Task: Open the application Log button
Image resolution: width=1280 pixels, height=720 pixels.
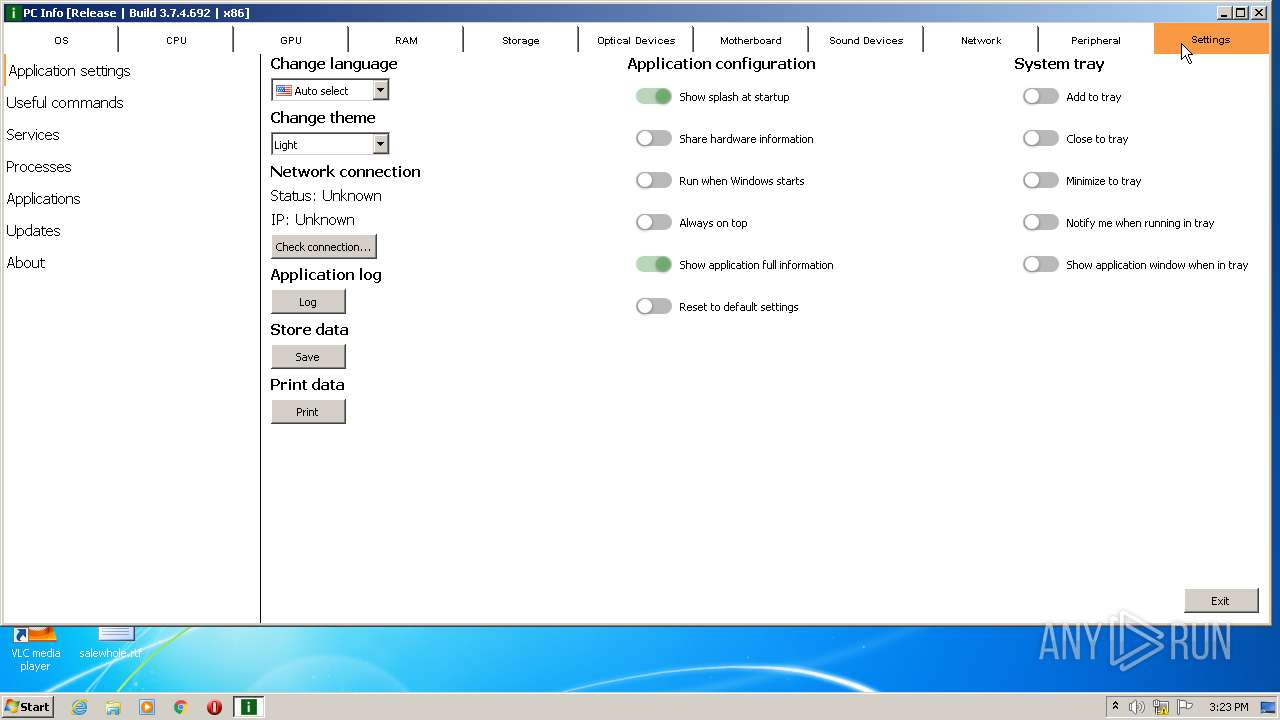Action: coord(308,302)
